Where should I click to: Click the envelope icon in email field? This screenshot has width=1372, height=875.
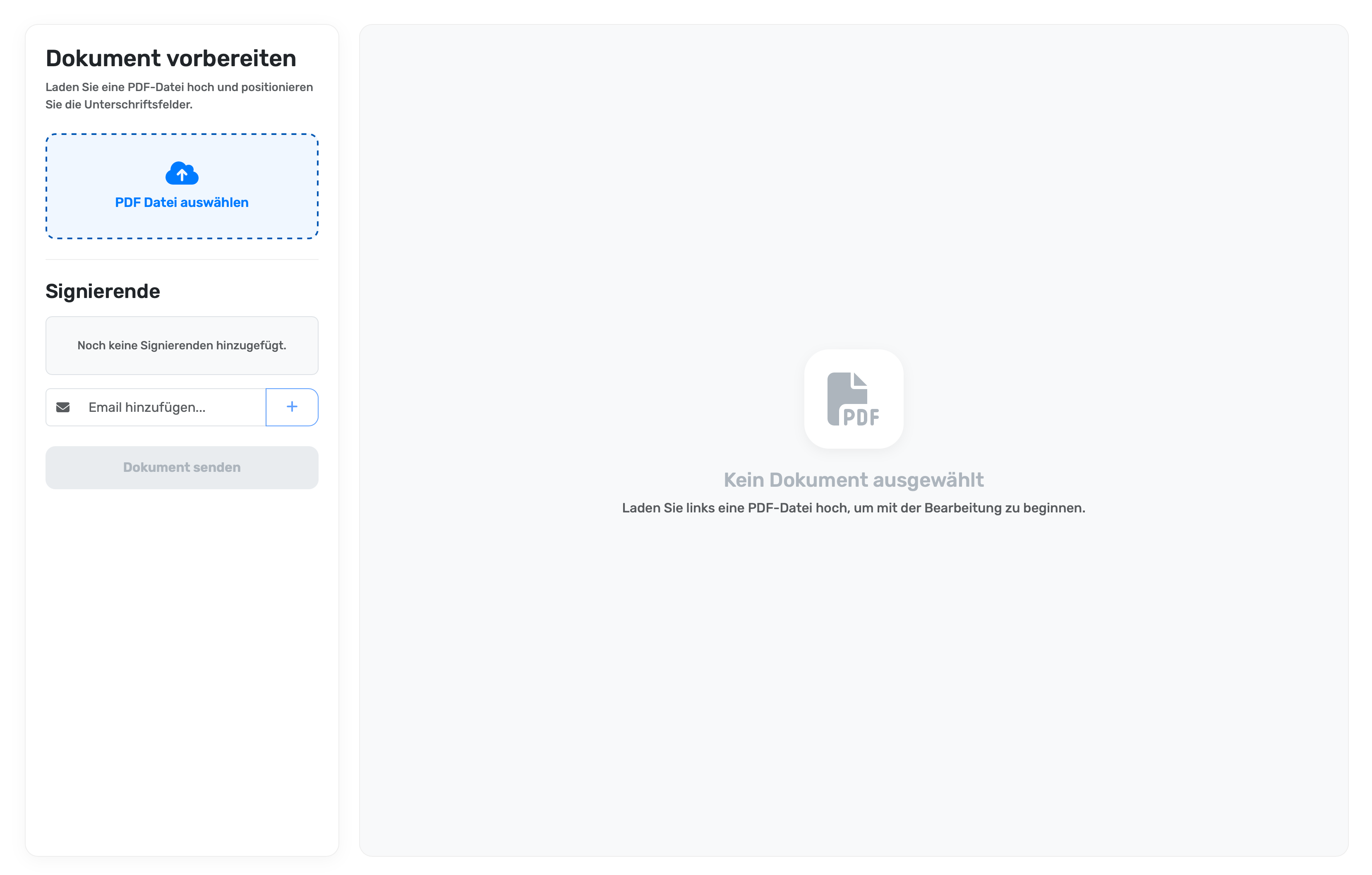[63, 407]
